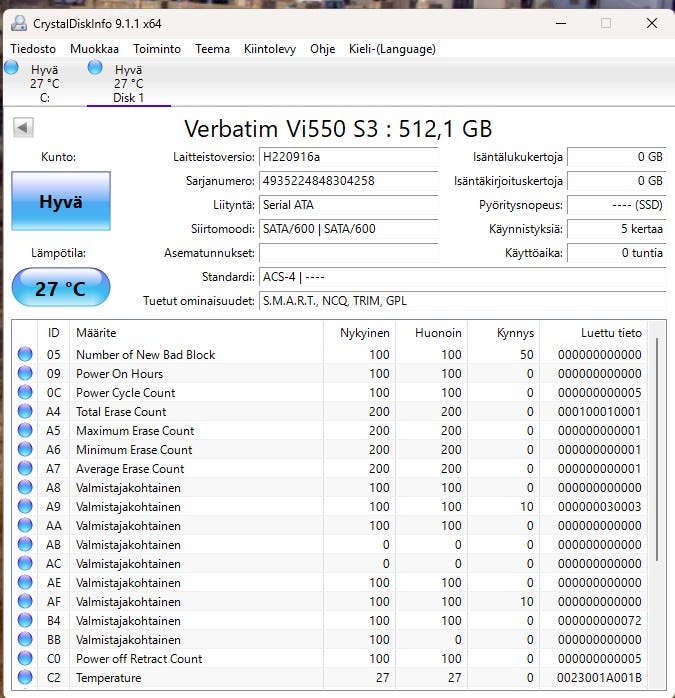Click the Luettu tieto column header
The height and width of the screenshot is (698, 675).
tap(594, 333)
